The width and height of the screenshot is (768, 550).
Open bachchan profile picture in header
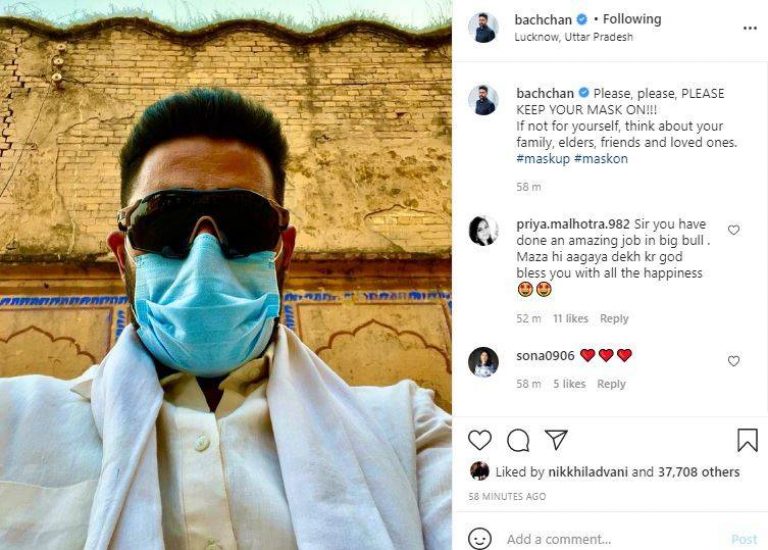tap(483, 27)
